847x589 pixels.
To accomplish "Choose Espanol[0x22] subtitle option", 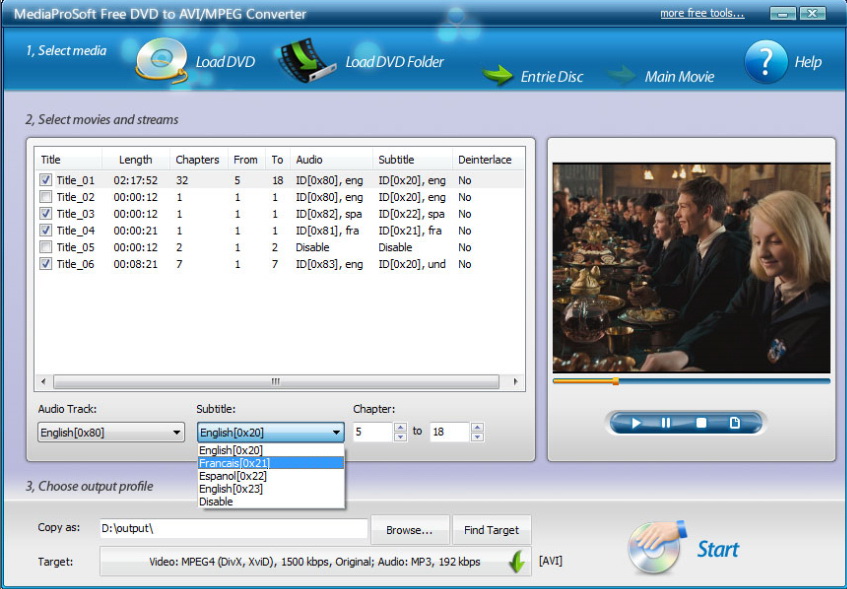I will point(271,476).
